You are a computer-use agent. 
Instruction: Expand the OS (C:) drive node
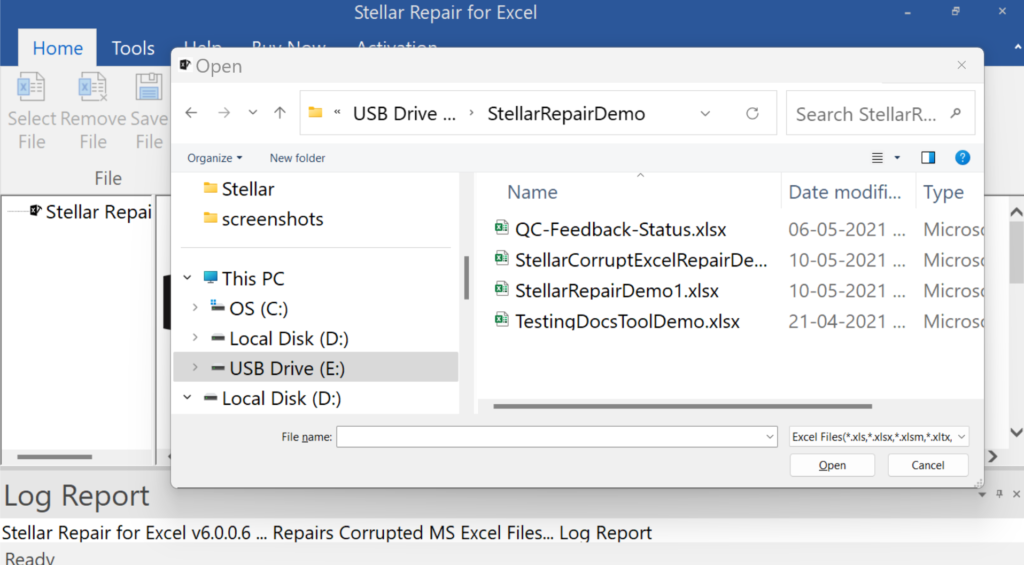click(195, 307)
